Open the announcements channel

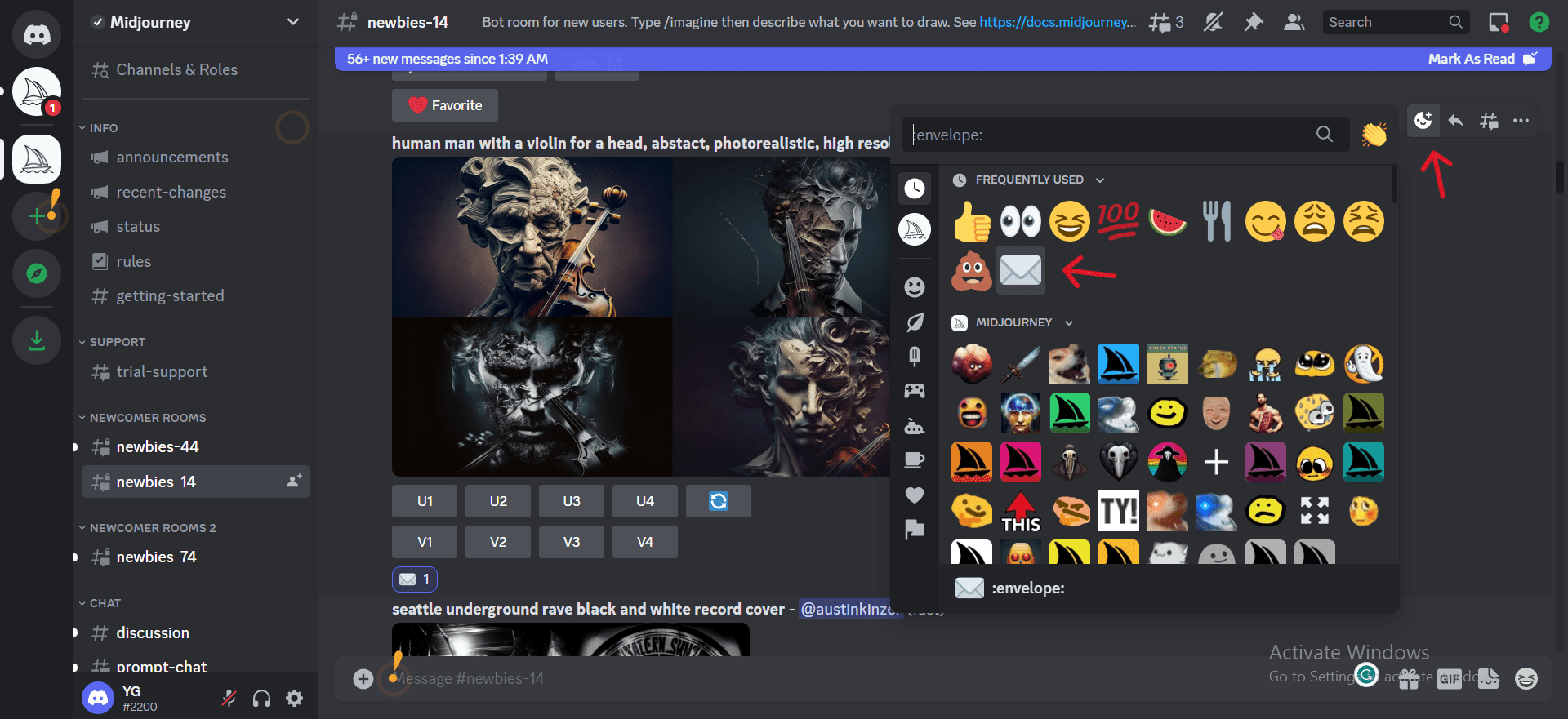pyautogui.click(x=171, y=157)
